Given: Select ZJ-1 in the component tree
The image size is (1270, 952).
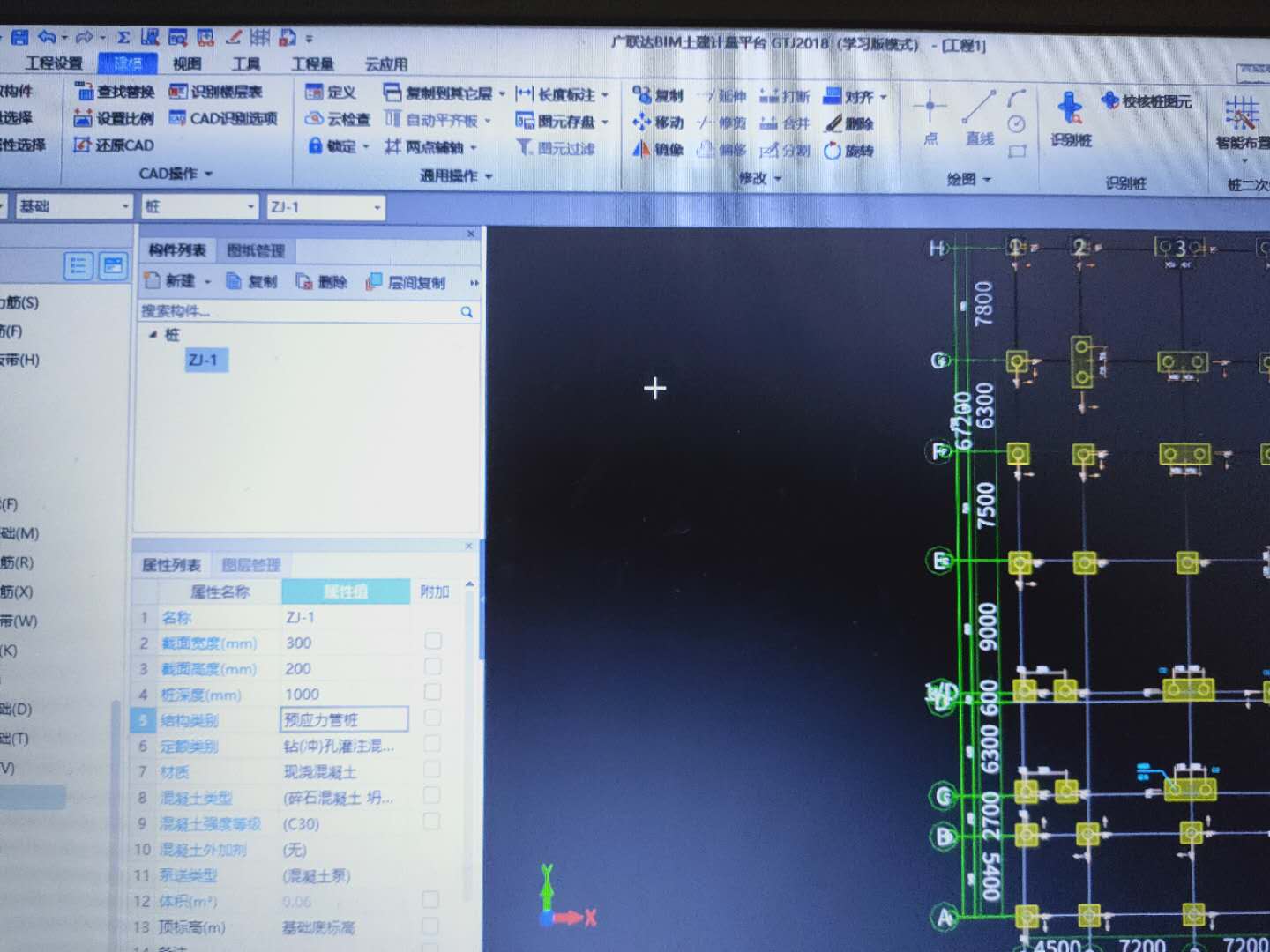Looking at the screenshot, I should tap(205, 360).
